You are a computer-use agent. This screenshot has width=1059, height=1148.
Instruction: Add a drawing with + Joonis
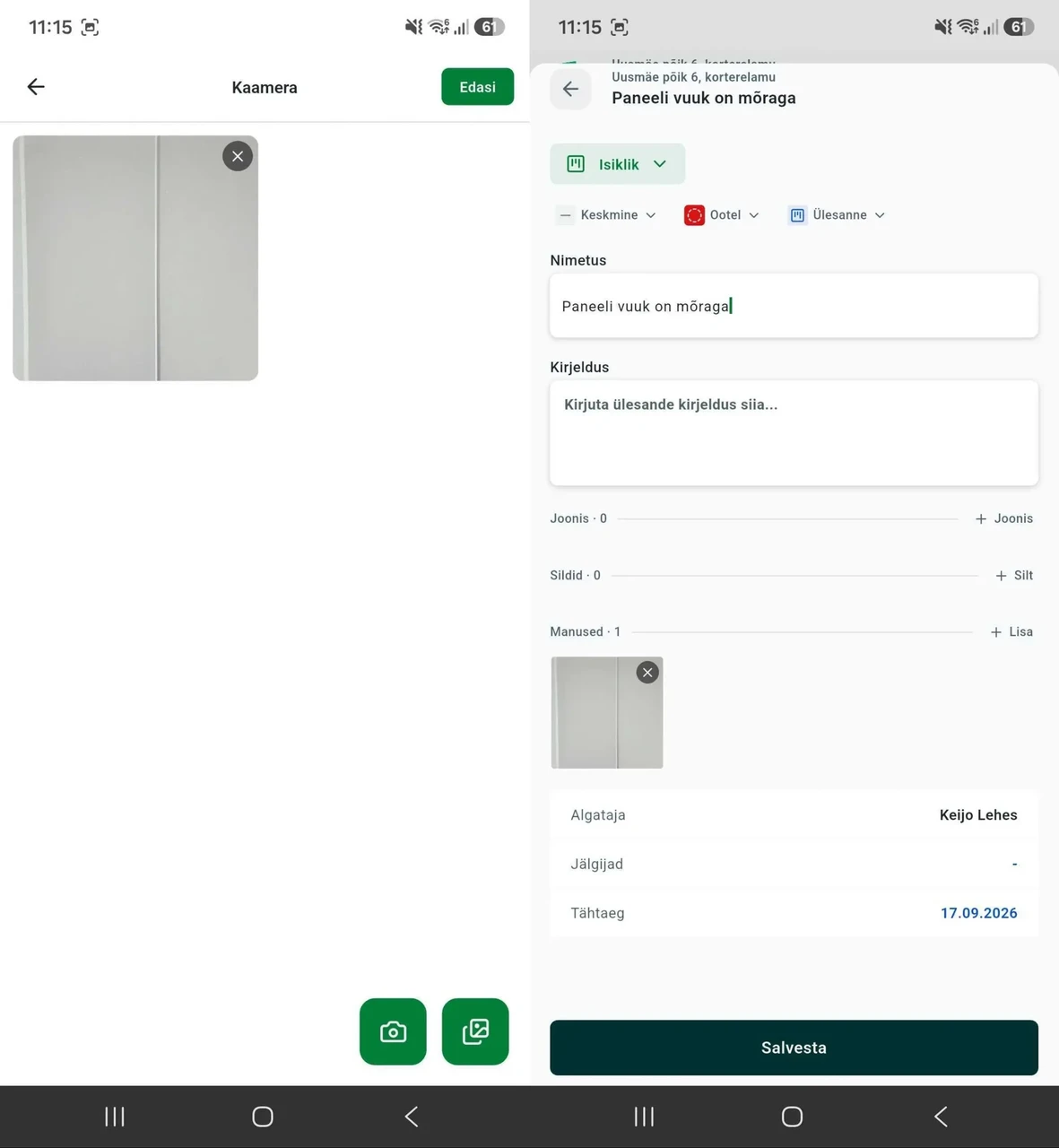1004,518
